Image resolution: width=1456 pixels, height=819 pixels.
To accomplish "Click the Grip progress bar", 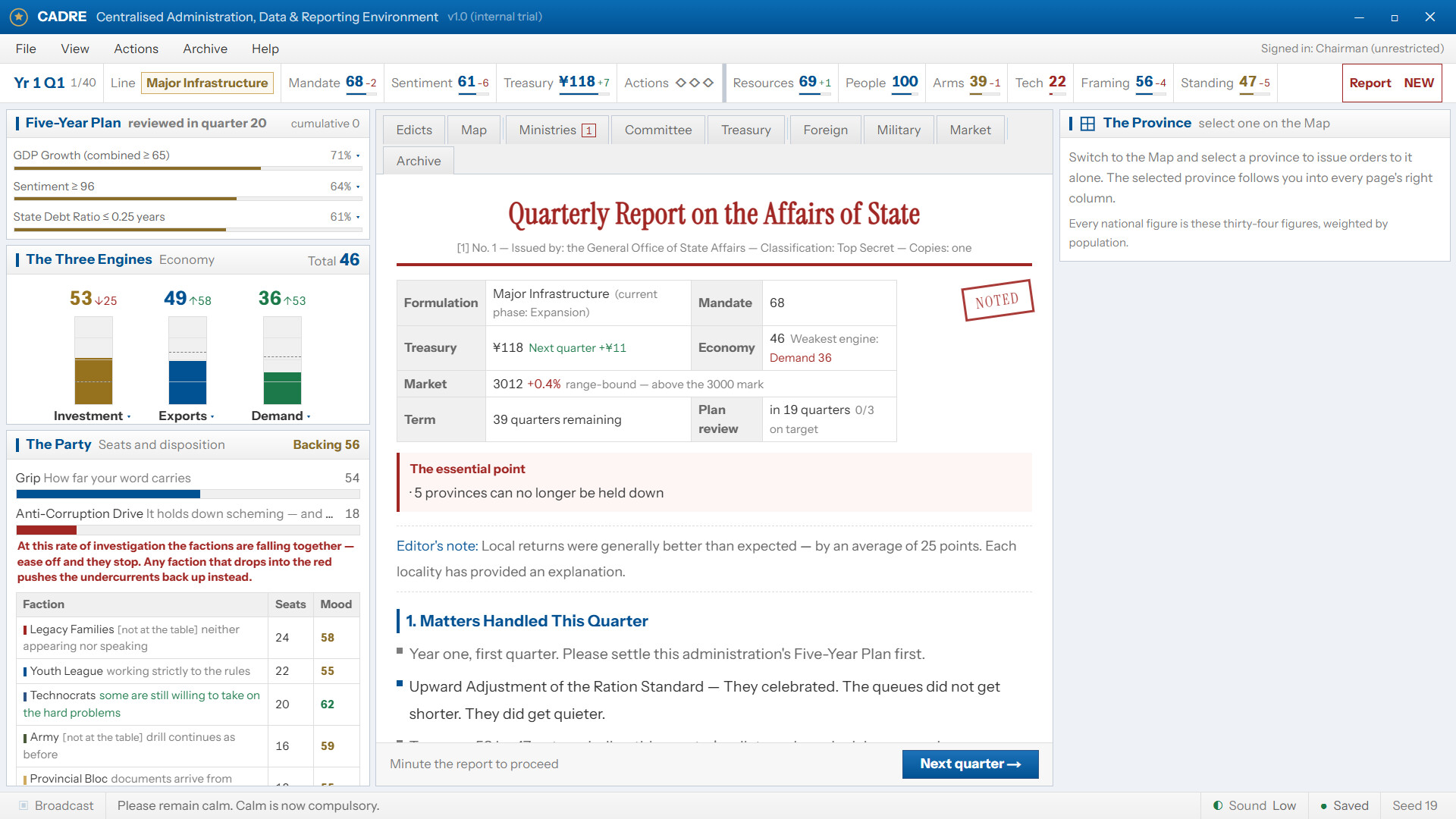I will [187, 494].
